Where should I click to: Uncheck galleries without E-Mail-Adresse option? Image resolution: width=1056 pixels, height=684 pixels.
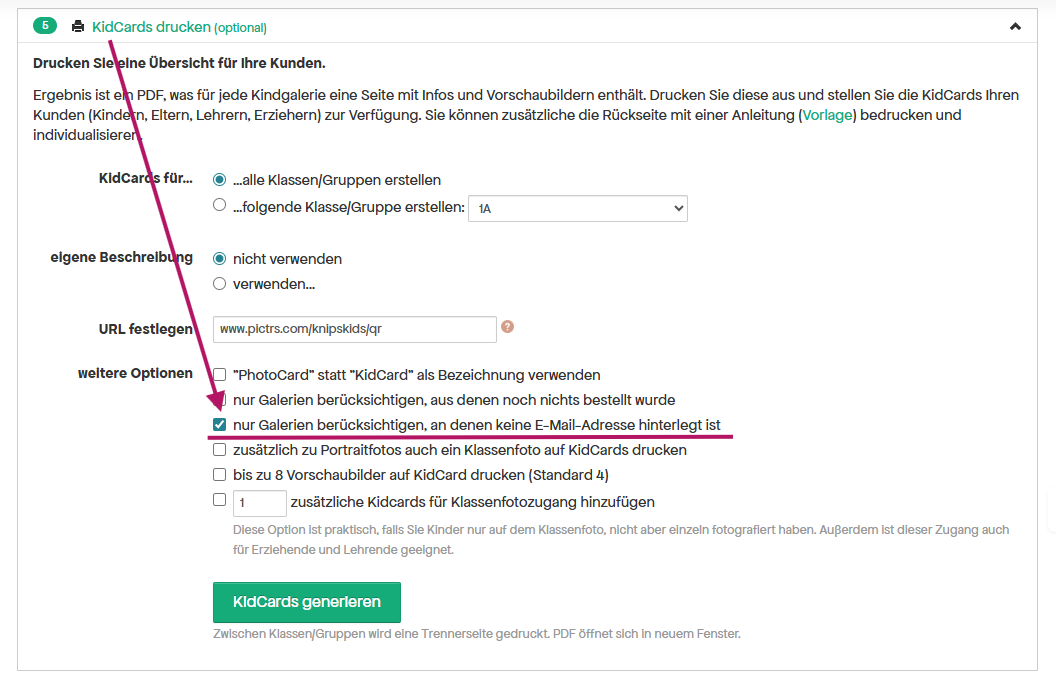pos(220,425)
